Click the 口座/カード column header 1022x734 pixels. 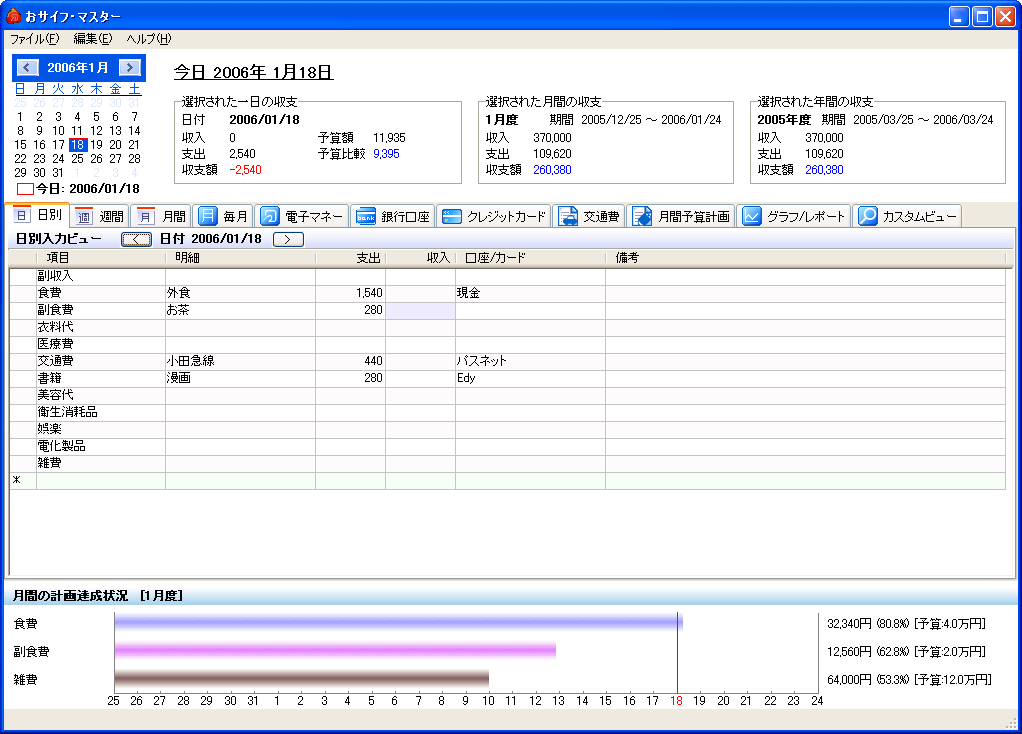point(531,258)
